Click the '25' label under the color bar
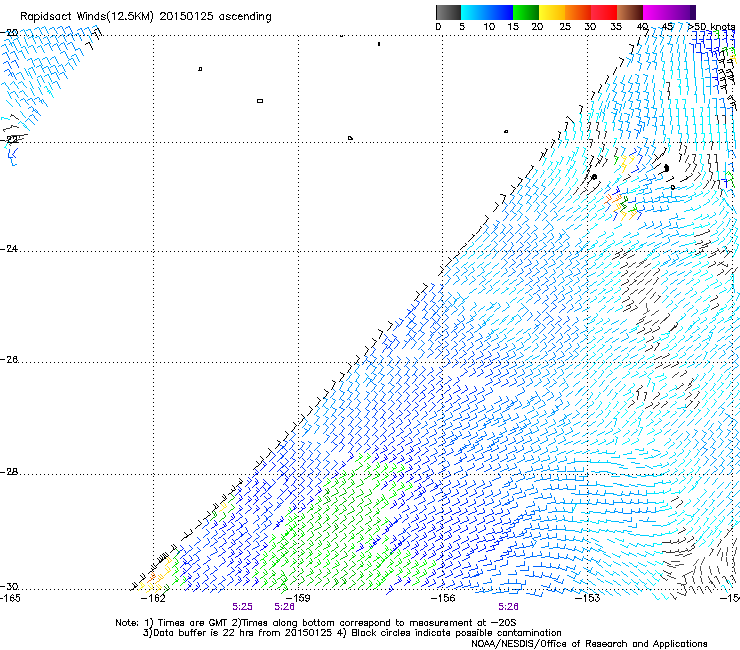This screenshot has height=650, width=740. [x=565, y=27]
